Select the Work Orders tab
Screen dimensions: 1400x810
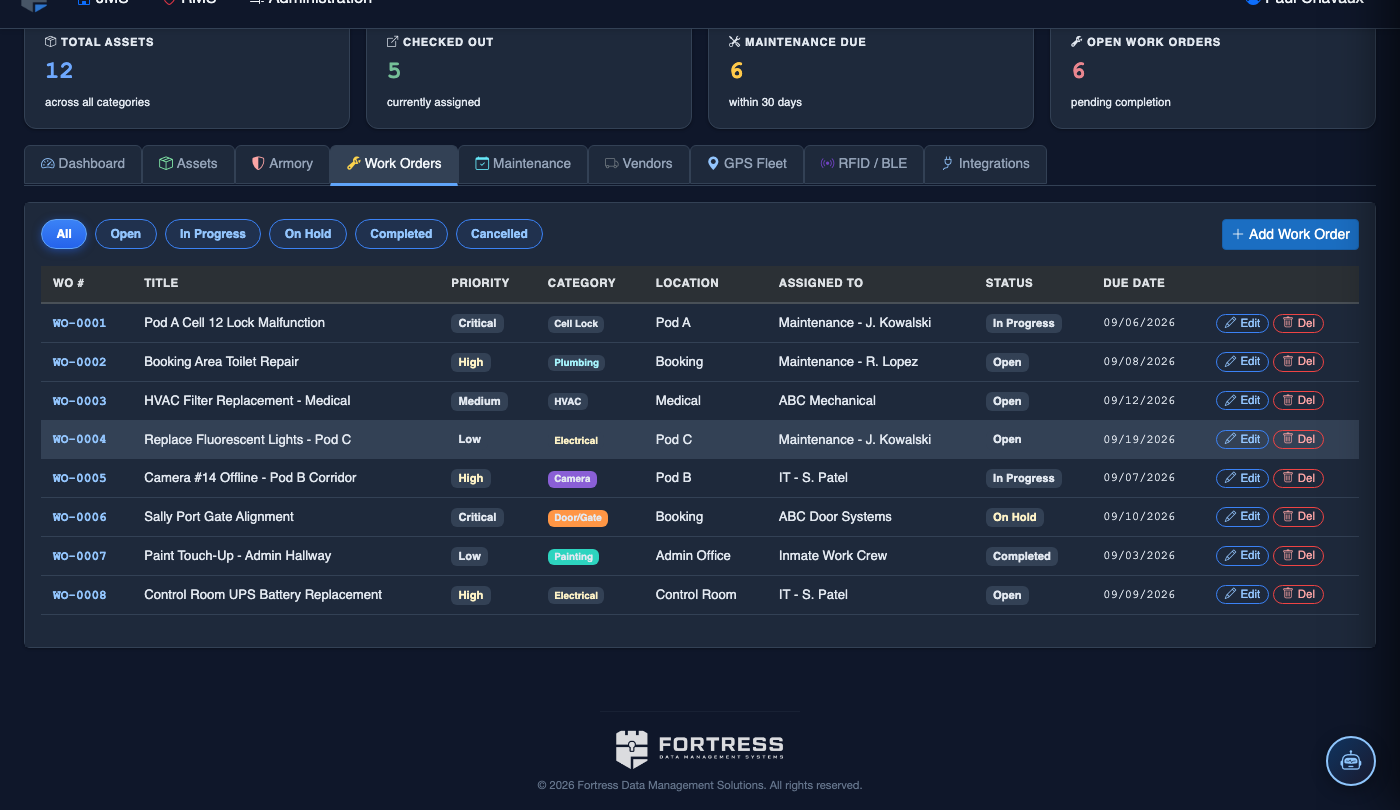coord(394,164)
